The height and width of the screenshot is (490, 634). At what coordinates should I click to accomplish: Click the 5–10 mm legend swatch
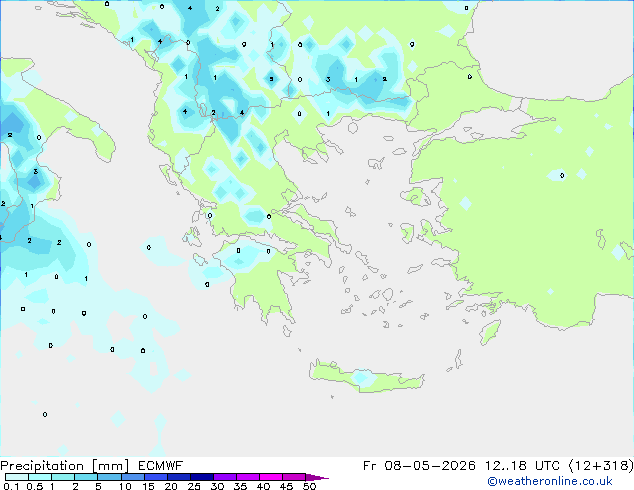click(110, 477)
